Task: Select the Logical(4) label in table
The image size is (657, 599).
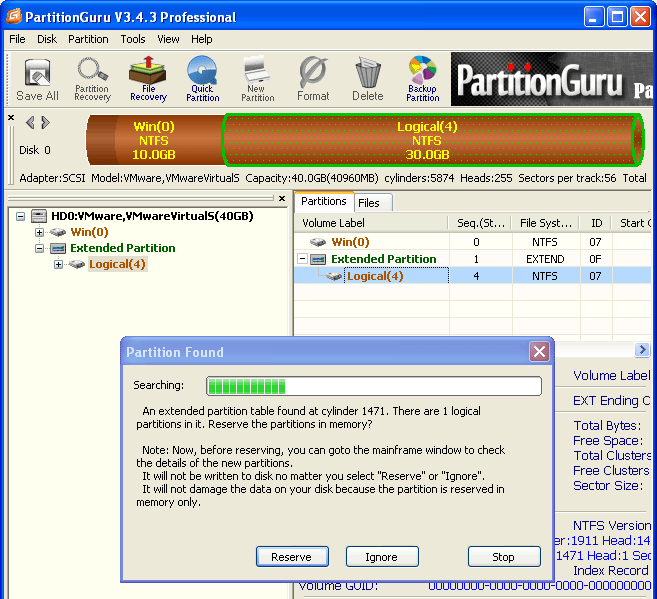Action: click(x=375, y=276)
